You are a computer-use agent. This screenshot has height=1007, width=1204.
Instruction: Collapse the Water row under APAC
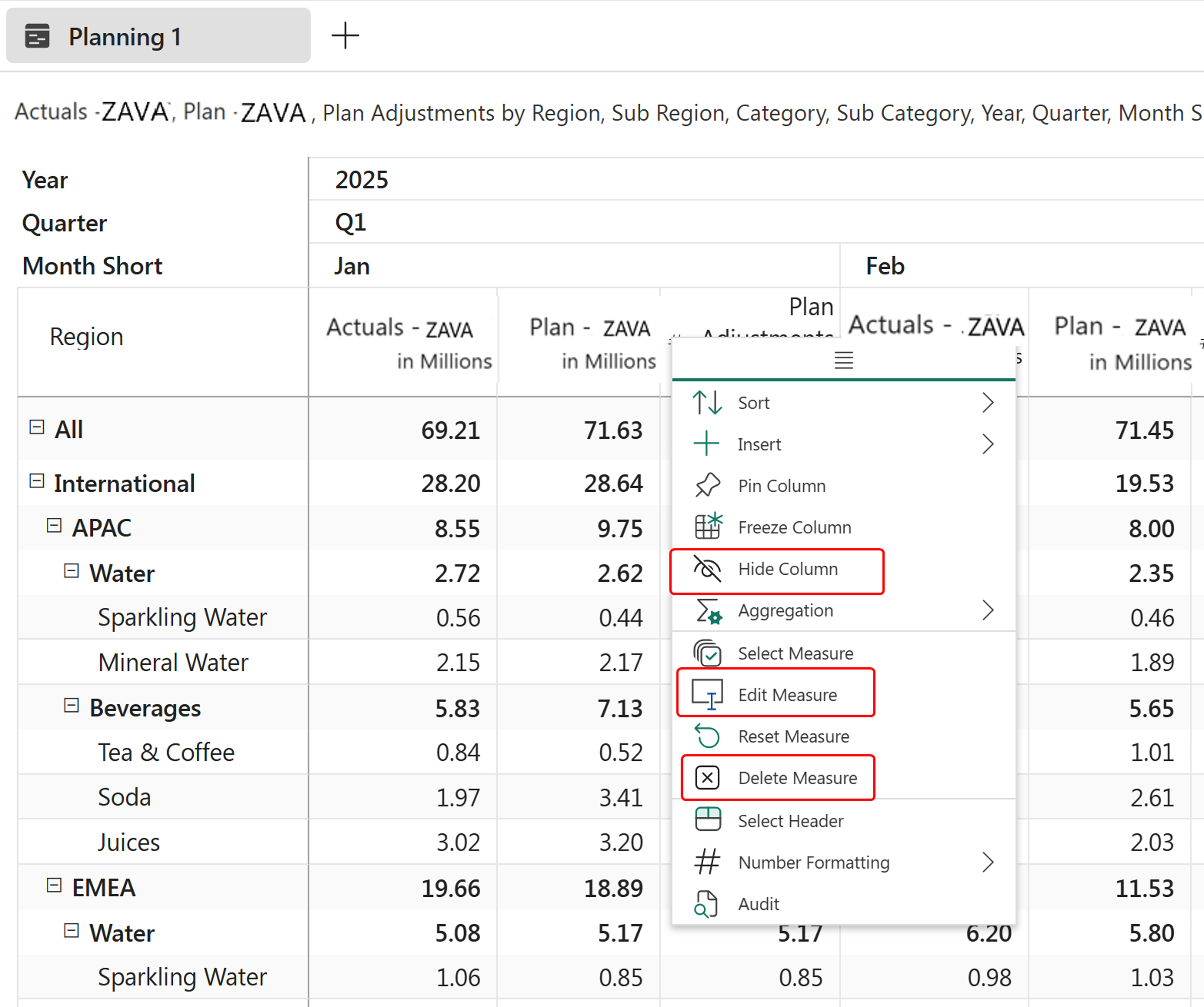[71, 571]
